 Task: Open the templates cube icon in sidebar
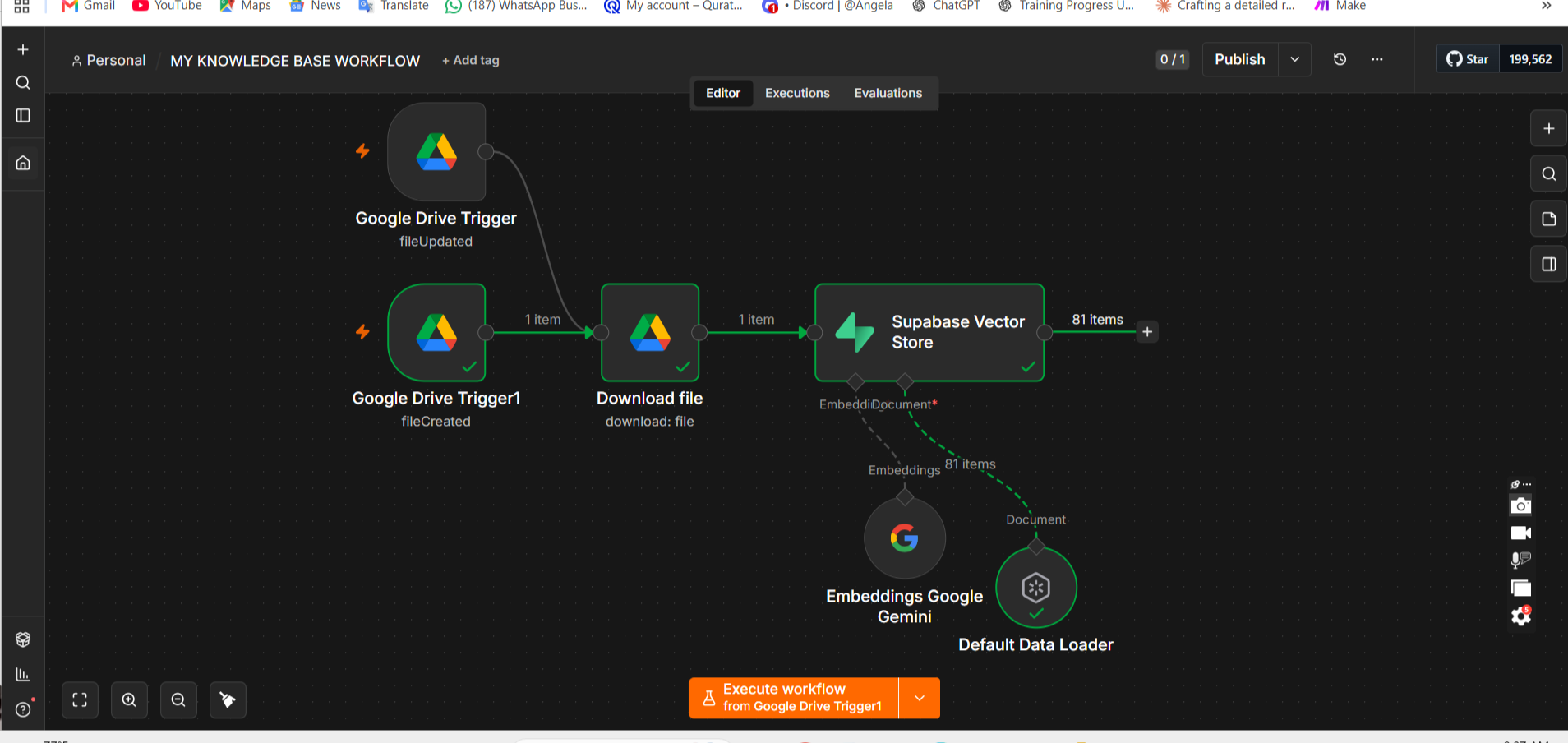tap(23, 639)
